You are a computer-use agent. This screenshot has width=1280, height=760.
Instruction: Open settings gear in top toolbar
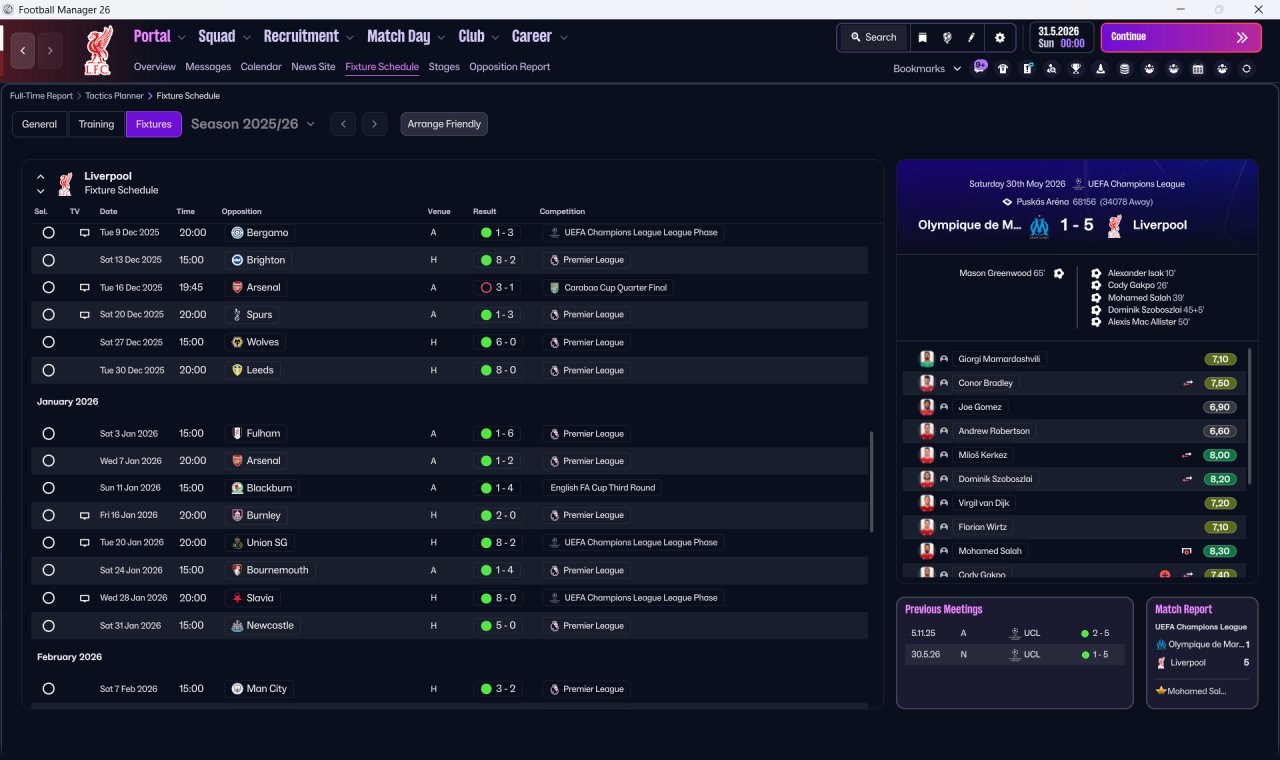click(x=1000, y=37)
